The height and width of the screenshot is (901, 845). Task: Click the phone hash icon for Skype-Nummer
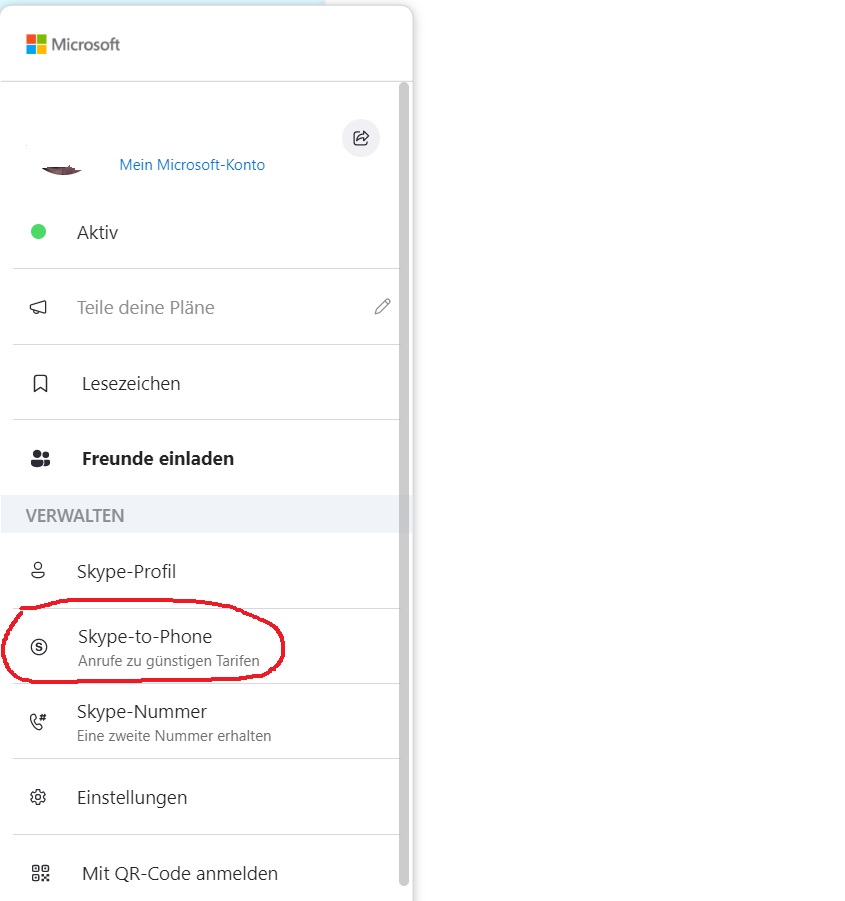click(39, 722)
